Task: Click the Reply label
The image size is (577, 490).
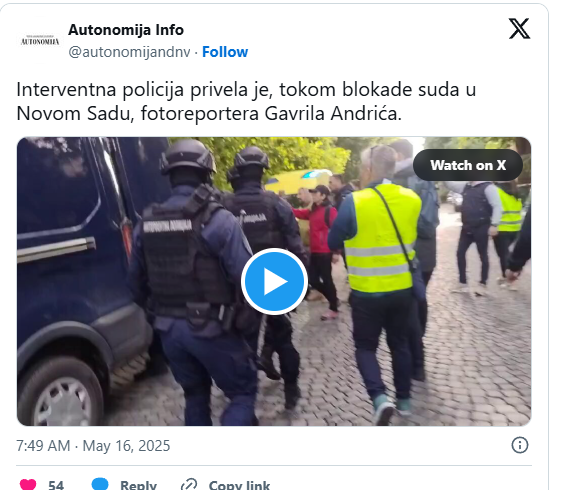Action: coord(138,485)
